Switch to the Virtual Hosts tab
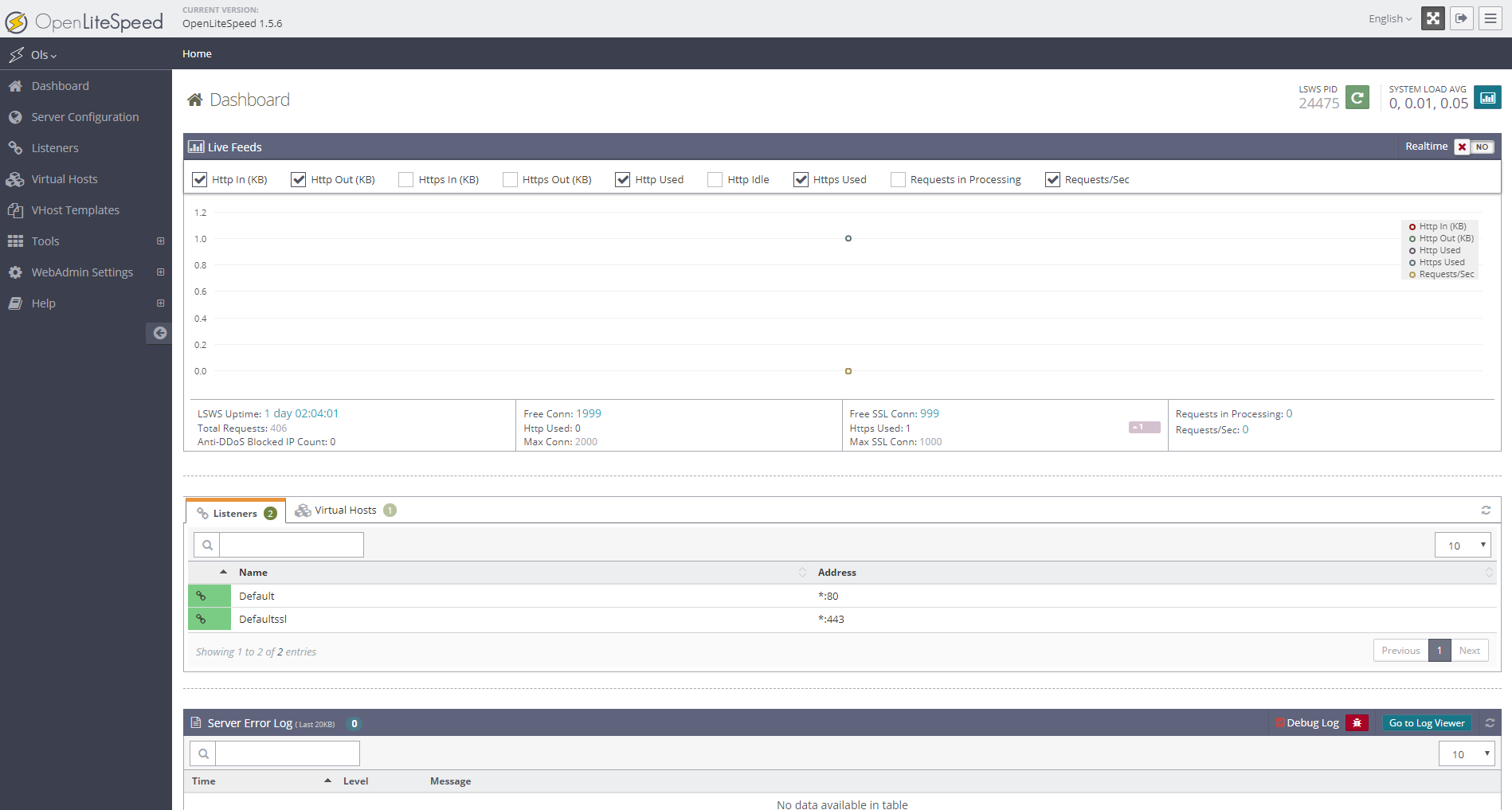The width and height of the screenshot is (1512, 810). pyautogui.click(x=345, y=511)
